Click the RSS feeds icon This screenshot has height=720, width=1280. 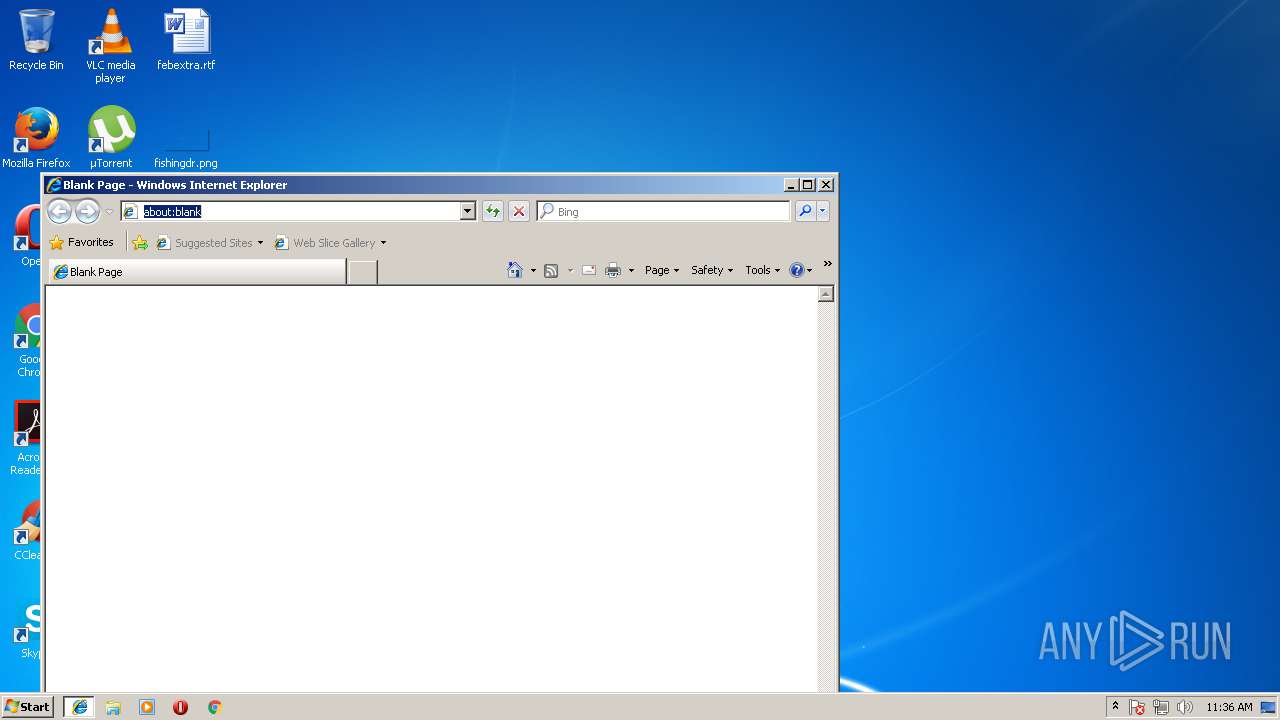(551, 270)
